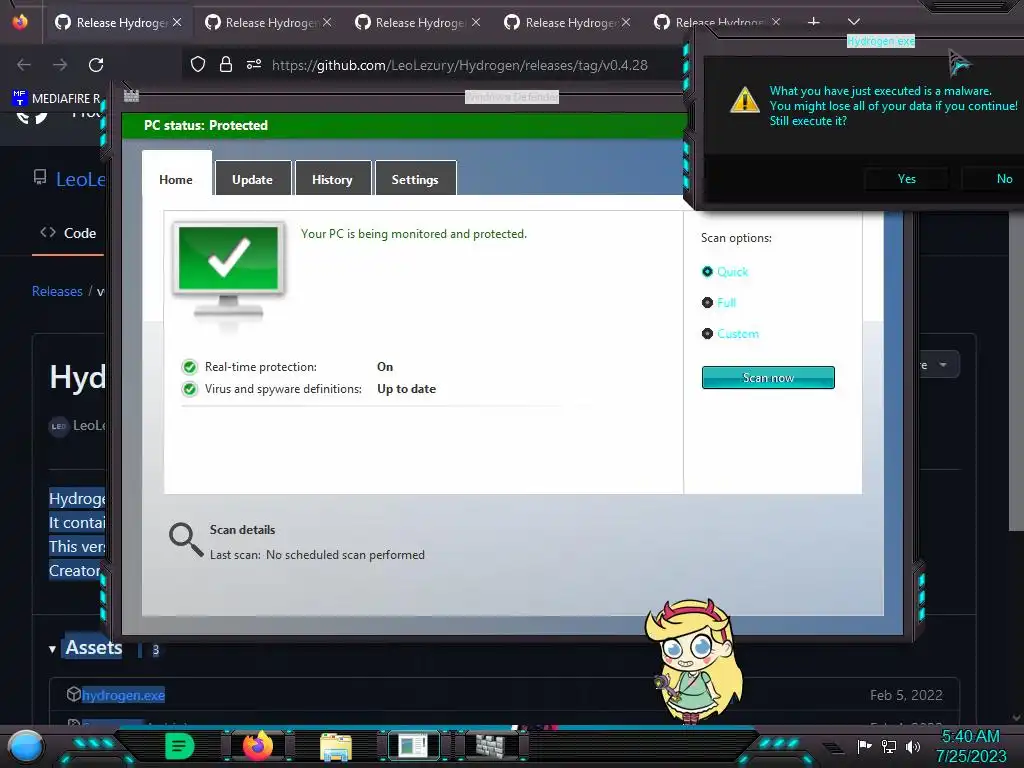The height and width of the screenshot is (768, 1024).
Task: Click the Last scan status text
Action: point(317,554)
